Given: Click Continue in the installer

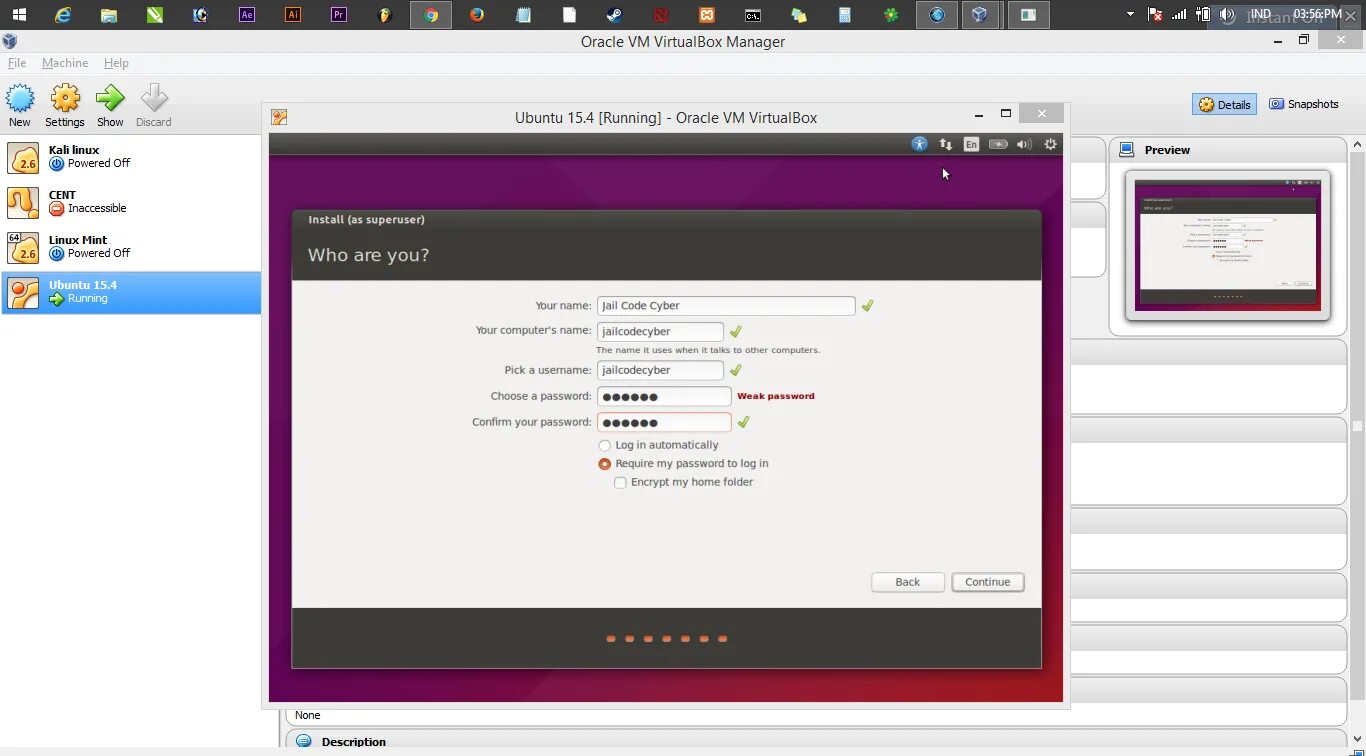Looking at the screenshot, I should pos(988,582).
